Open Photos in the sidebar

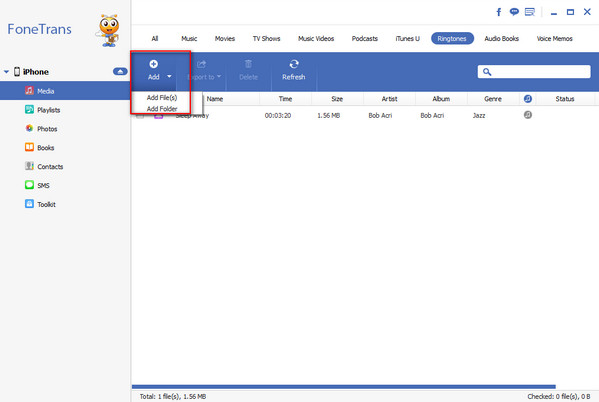[x=47, y=129]
